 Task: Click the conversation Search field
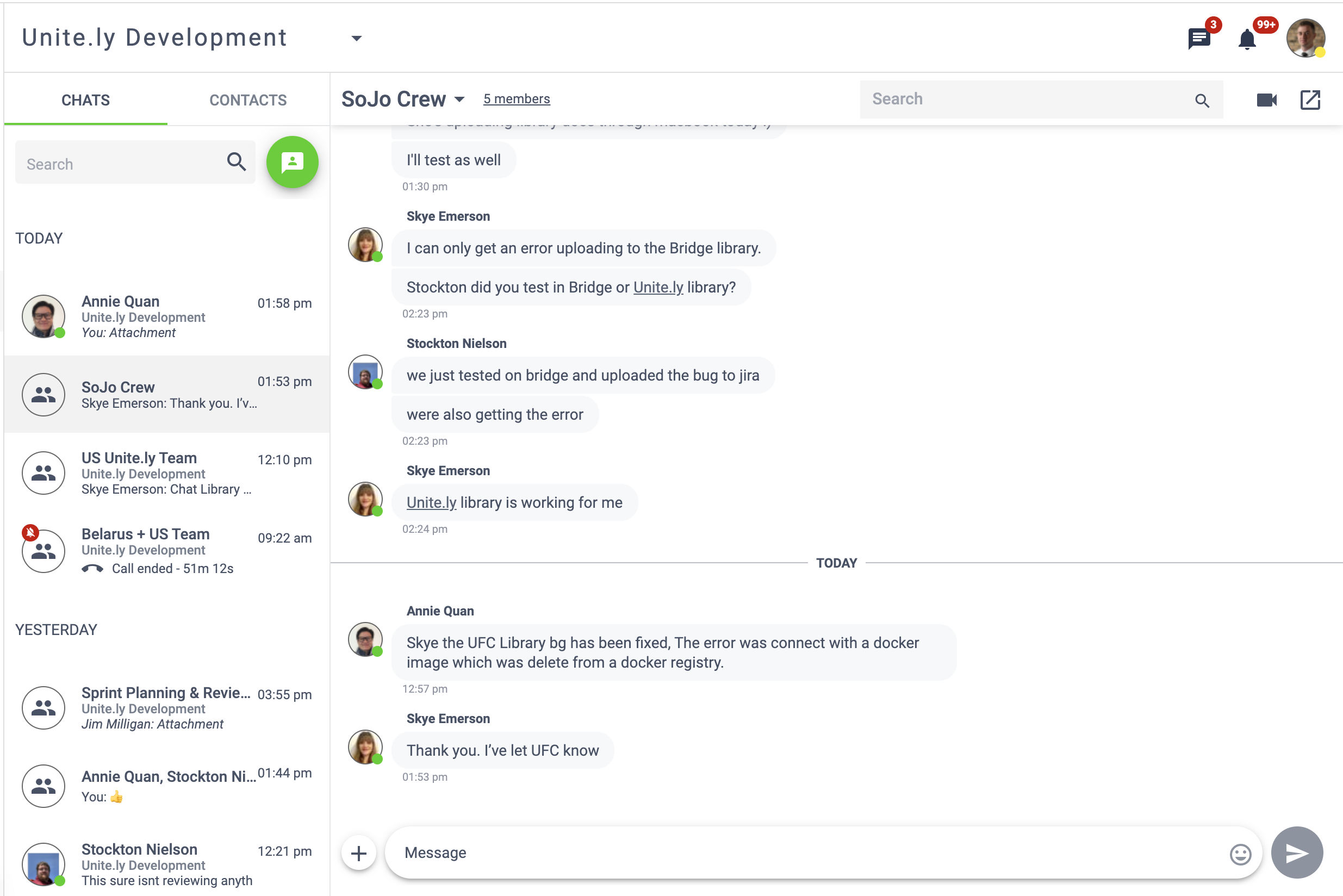coord(1041,99)
